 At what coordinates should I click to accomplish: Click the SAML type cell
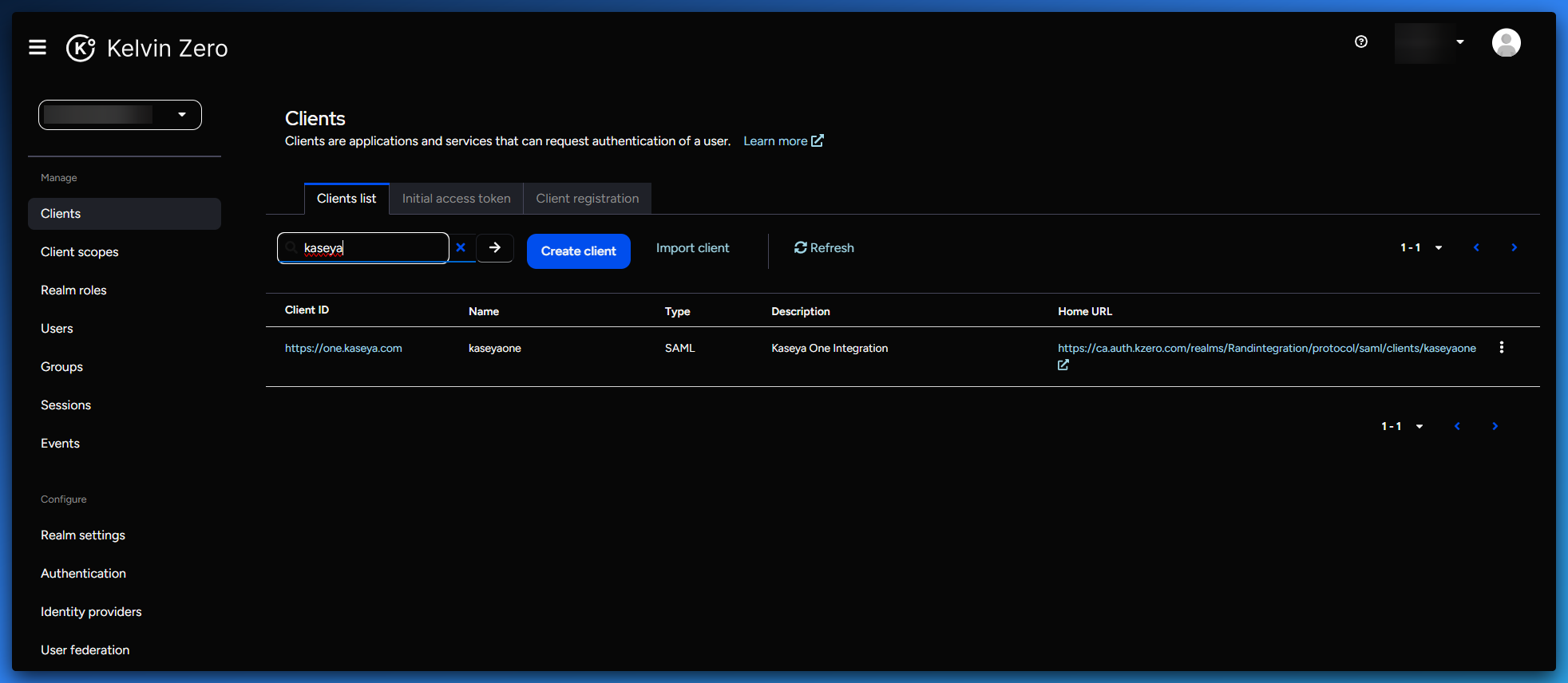[x=680, y=348]
